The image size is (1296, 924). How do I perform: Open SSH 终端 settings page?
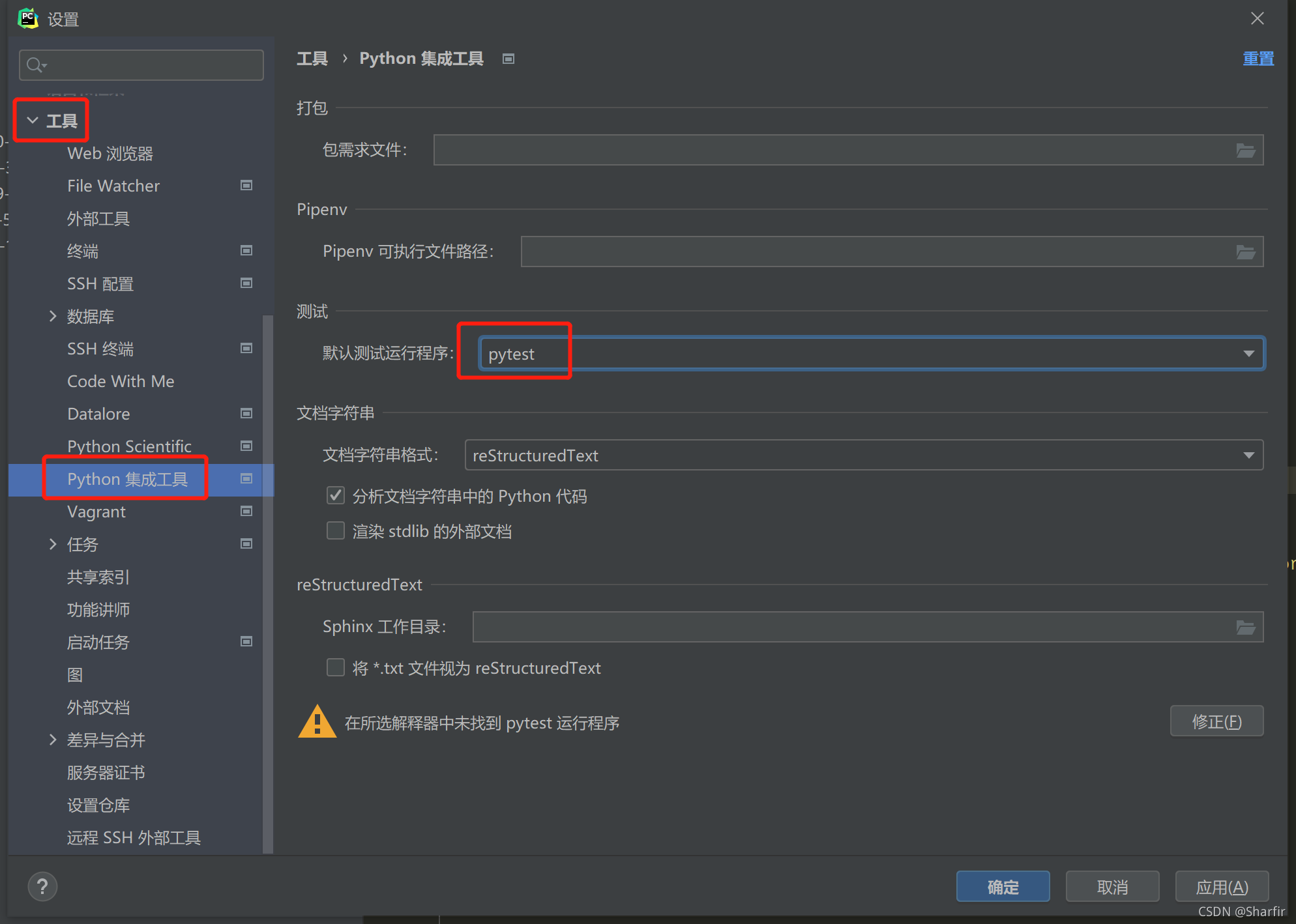coord(100,349)
